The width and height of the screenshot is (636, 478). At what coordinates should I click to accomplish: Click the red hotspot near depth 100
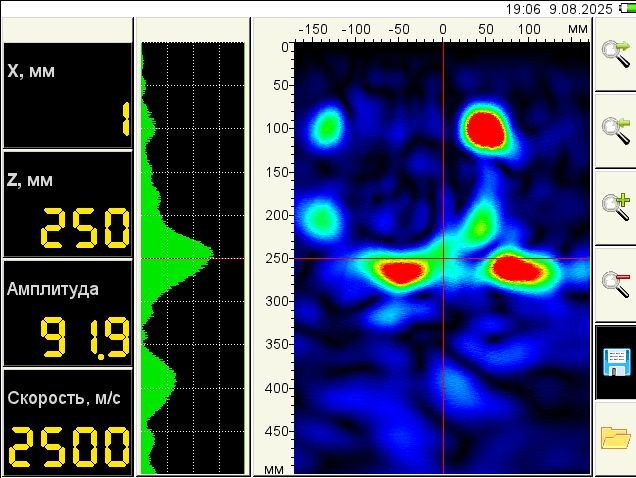pos(485,128)
